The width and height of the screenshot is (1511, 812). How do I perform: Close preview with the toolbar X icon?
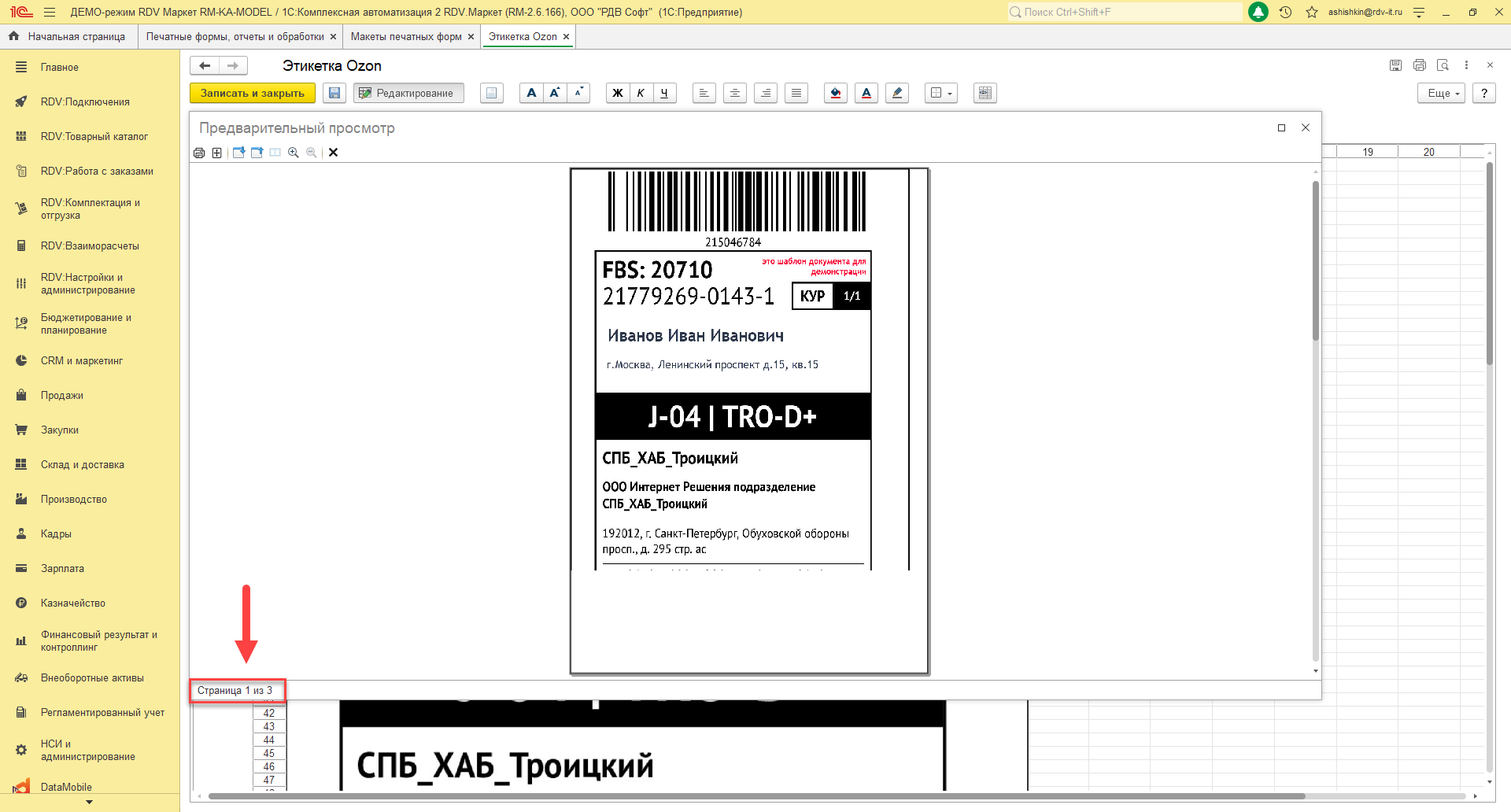click(x=334, y=153)
